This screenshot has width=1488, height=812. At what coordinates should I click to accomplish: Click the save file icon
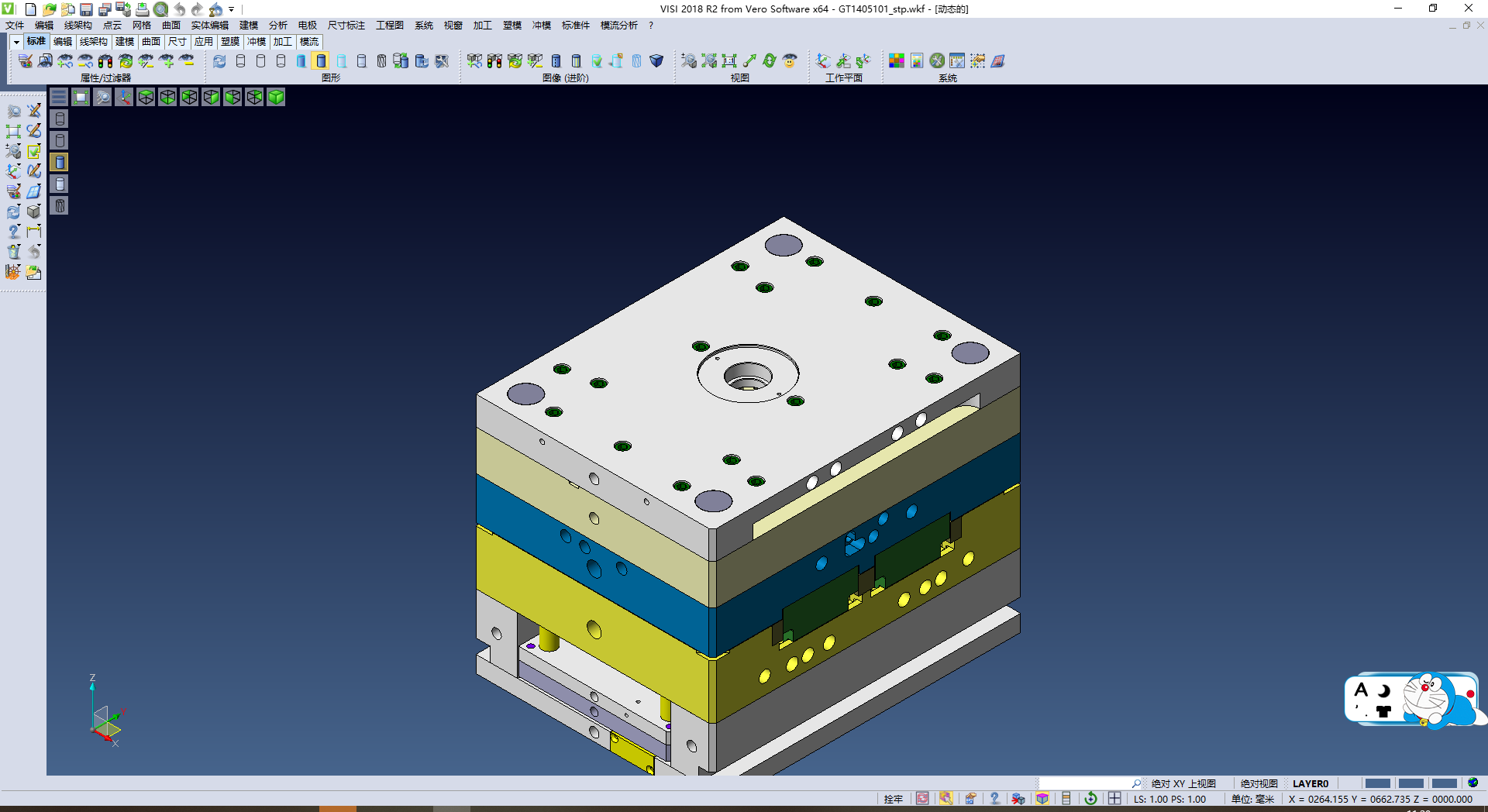point(86,9)
